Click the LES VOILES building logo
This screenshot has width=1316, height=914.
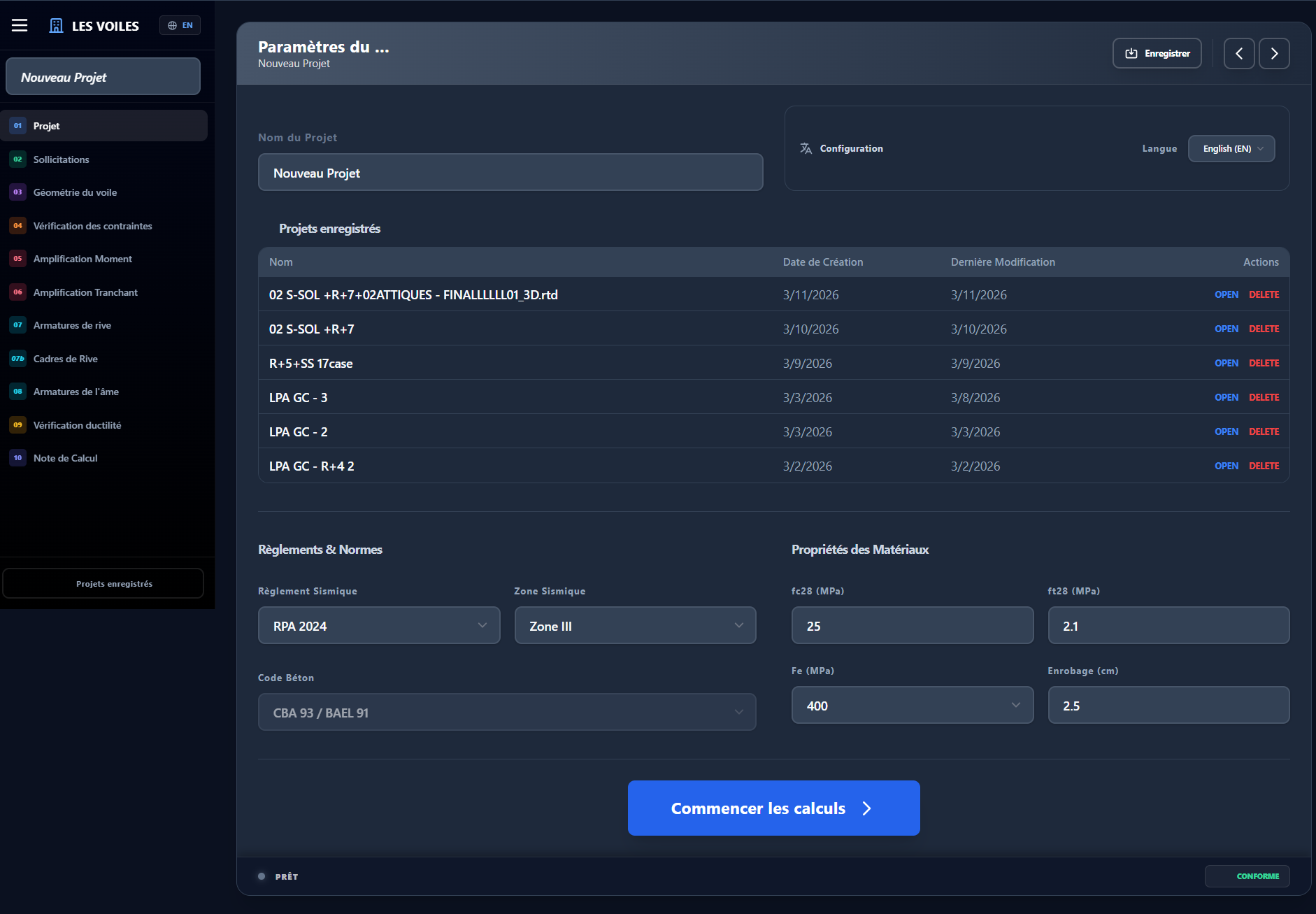click(x=56, y=24)
